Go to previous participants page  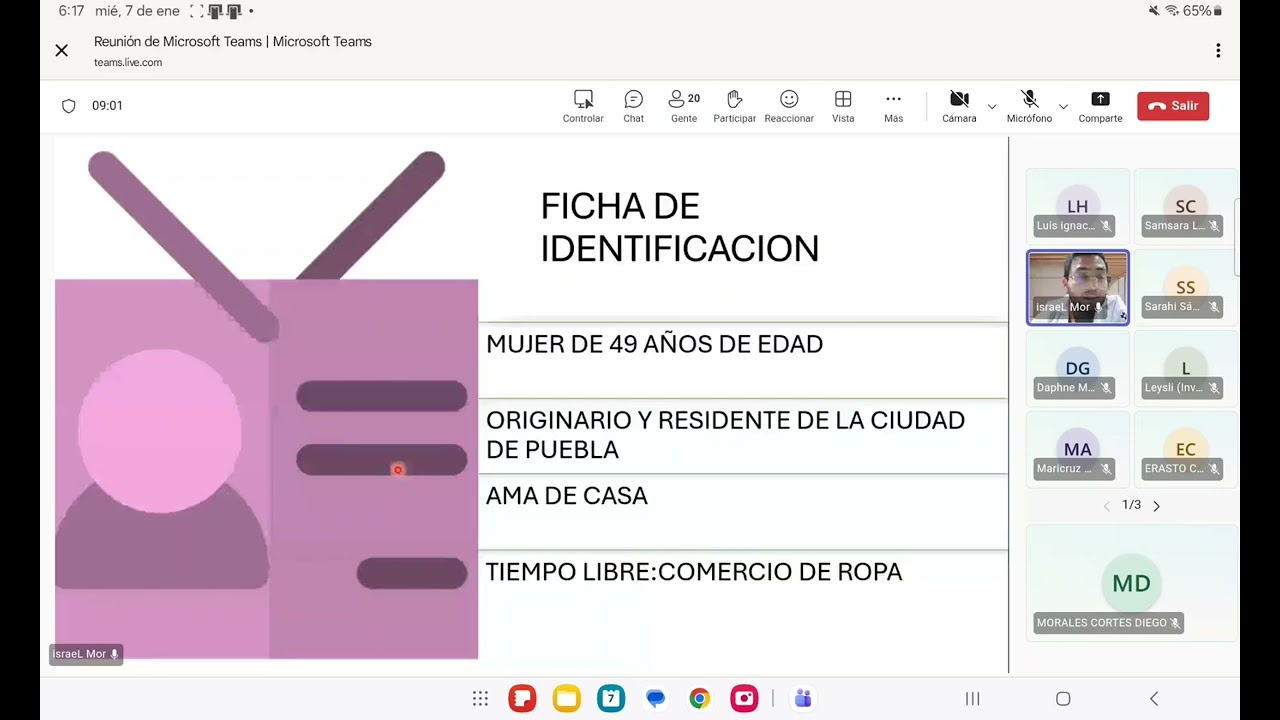coord(1106,506)
